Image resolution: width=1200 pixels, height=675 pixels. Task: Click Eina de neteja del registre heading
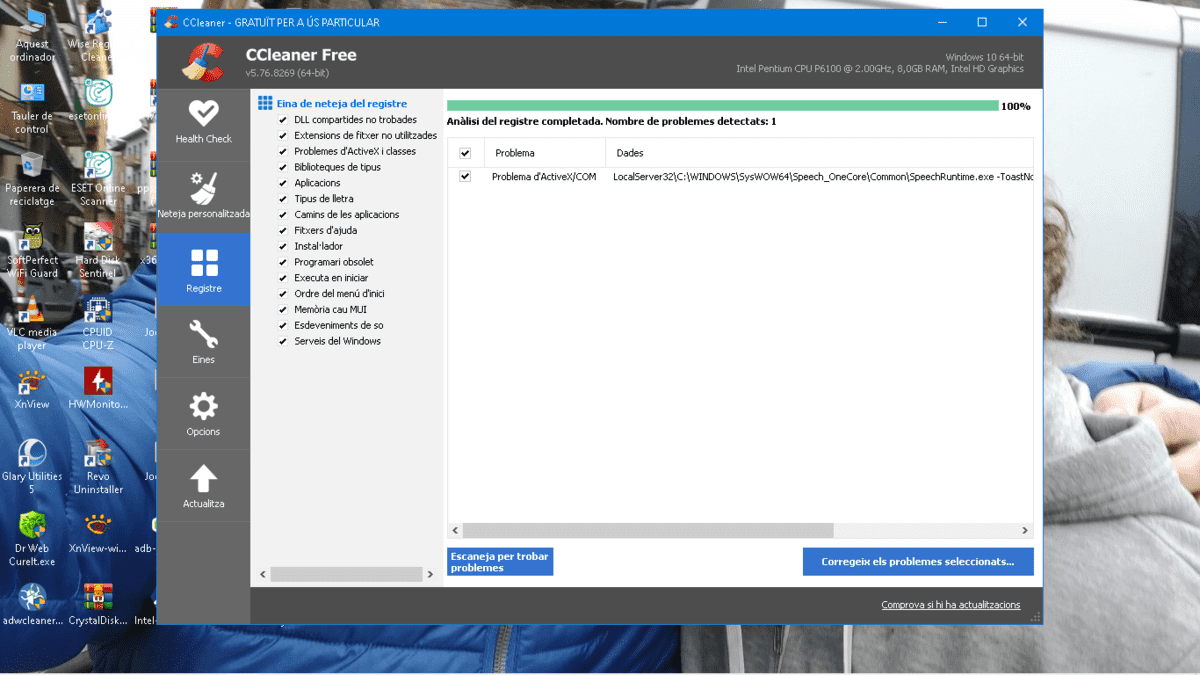pyautogui.click(x=342, y=103)
